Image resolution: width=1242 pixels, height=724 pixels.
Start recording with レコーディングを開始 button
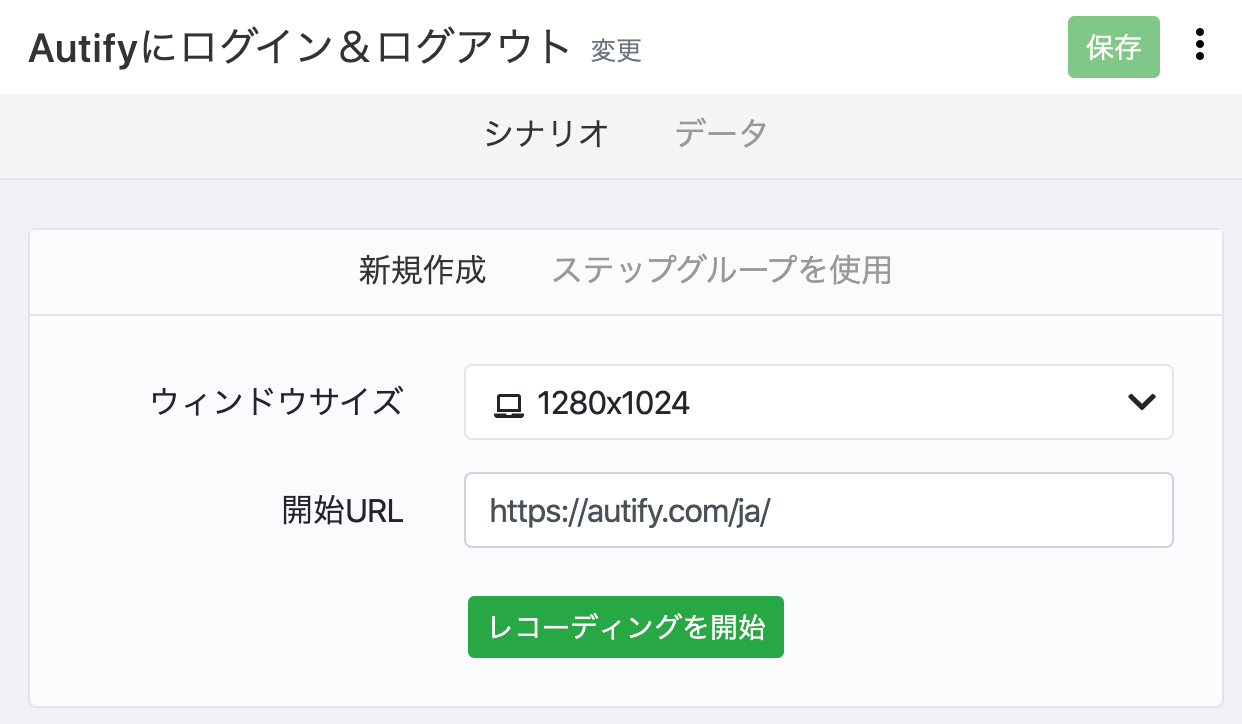pos(625,627)
